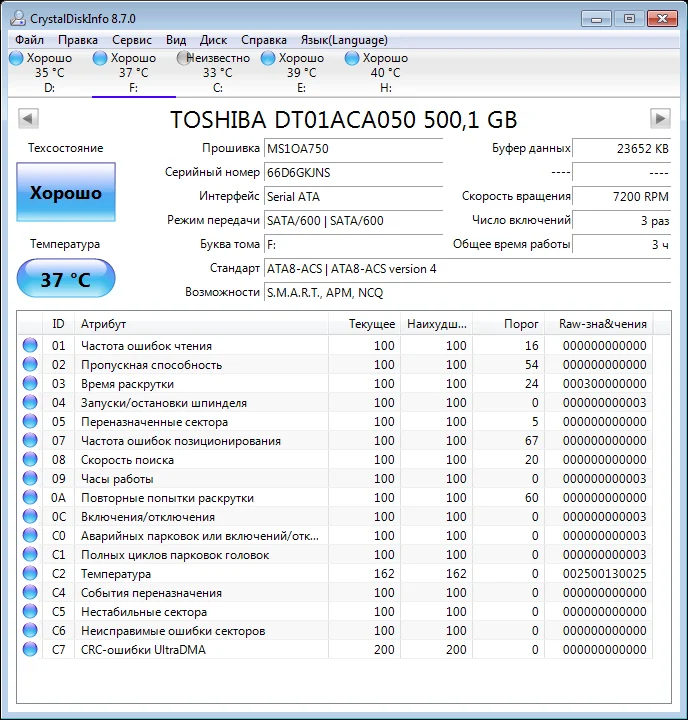This screenshot has width=688, height=720.
Task: Select drive D: status orb
Action: click(x=16, y=58)
